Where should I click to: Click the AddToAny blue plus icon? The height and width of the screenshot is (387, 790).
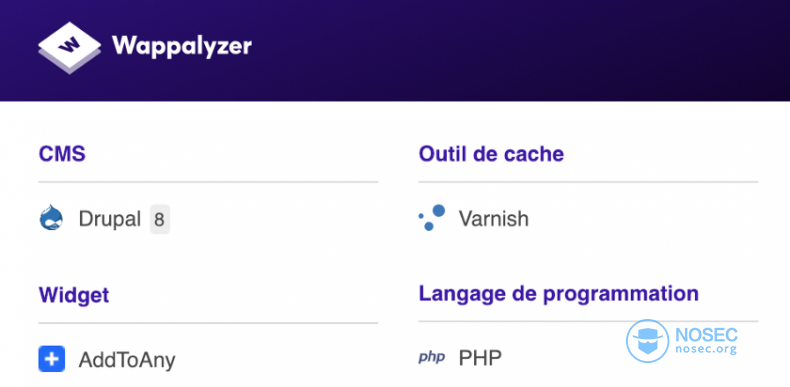(x=51, y=359)
